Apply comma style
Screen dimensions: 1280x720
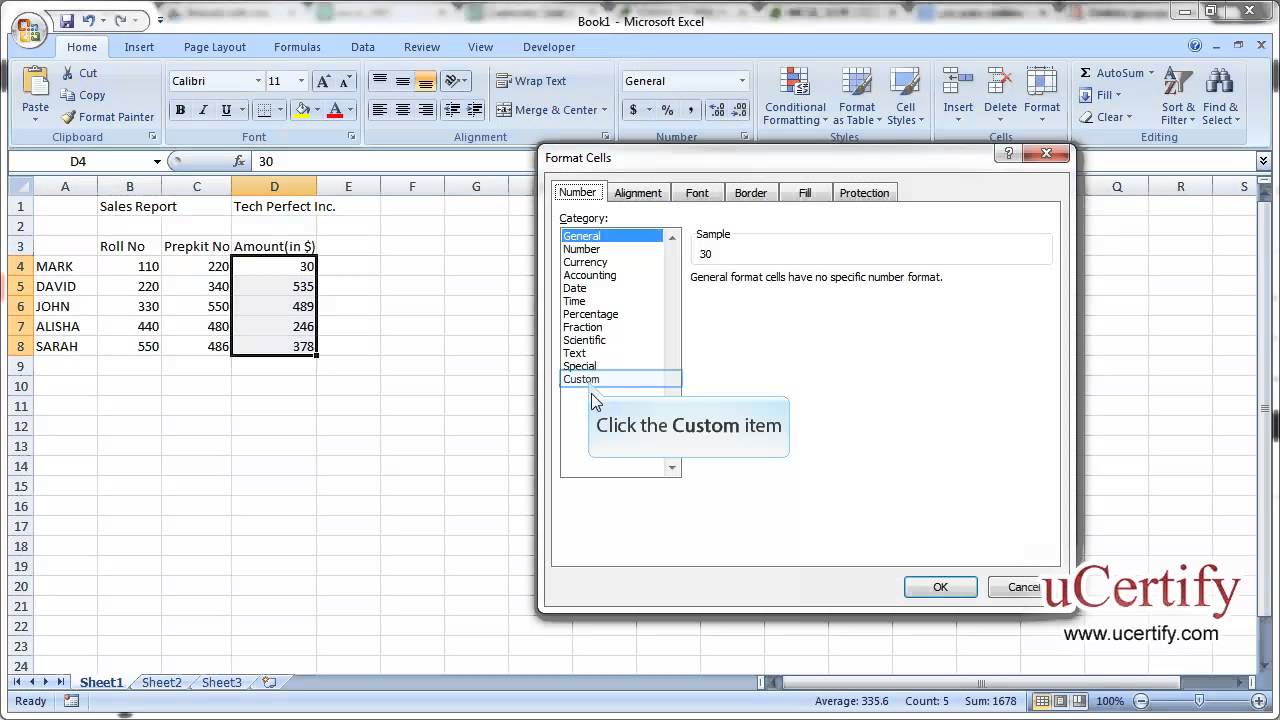(x=690, y=110)
